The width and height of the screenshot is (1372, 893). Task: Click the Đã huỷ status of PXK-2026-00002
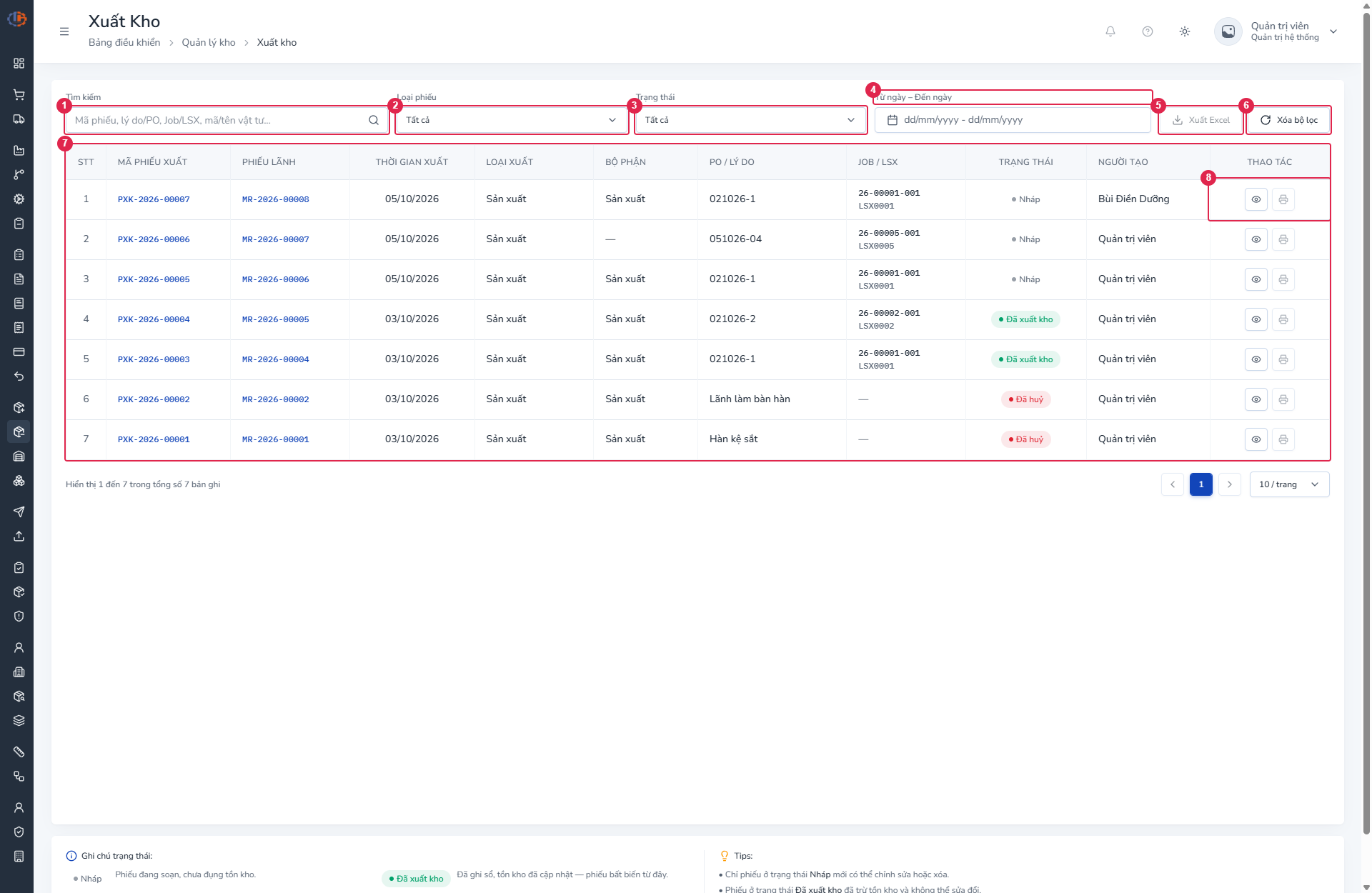1025,399
